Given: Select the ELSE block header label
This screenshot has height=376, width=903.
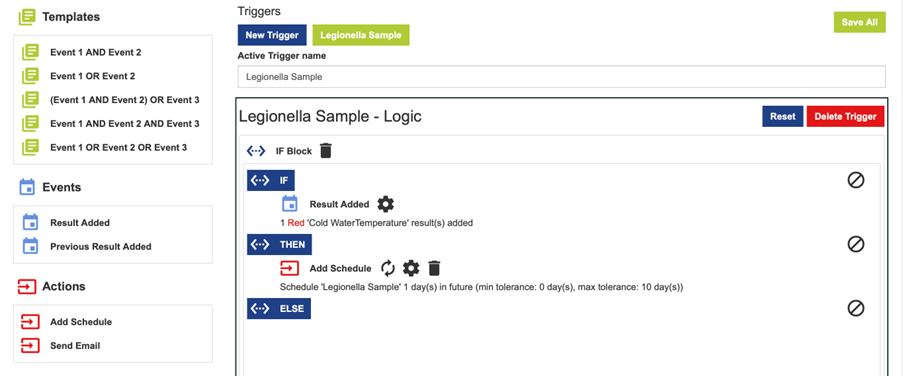Looking at the screenshot, I should pyautogui.click(x=279, y=309).
